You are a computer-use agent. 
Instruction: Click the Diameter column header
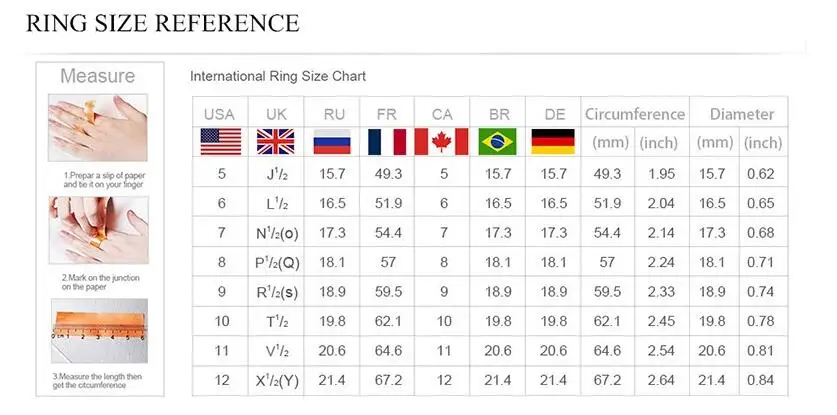click(x=741, y=114)
